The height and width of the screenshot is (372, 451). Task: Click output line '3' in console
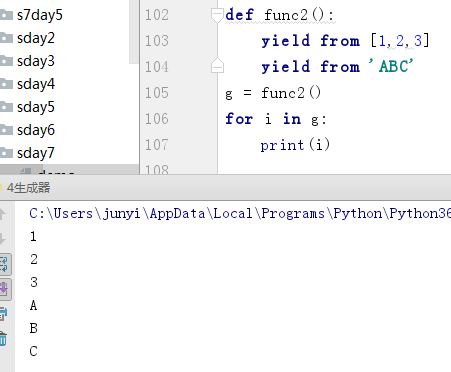[x=34, y=283]
